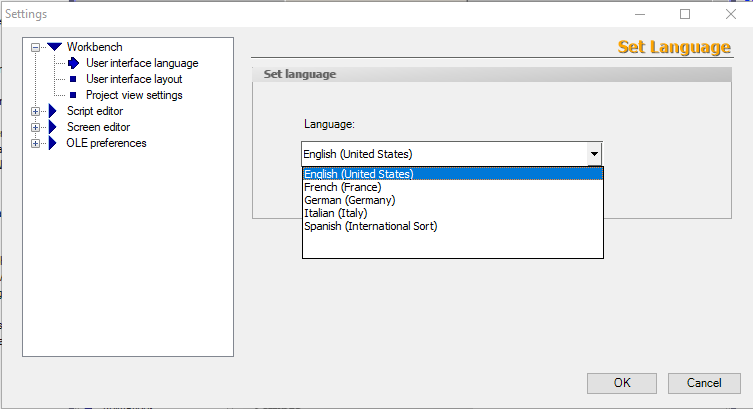Confirm settings with the OK button

click(621, 383)
